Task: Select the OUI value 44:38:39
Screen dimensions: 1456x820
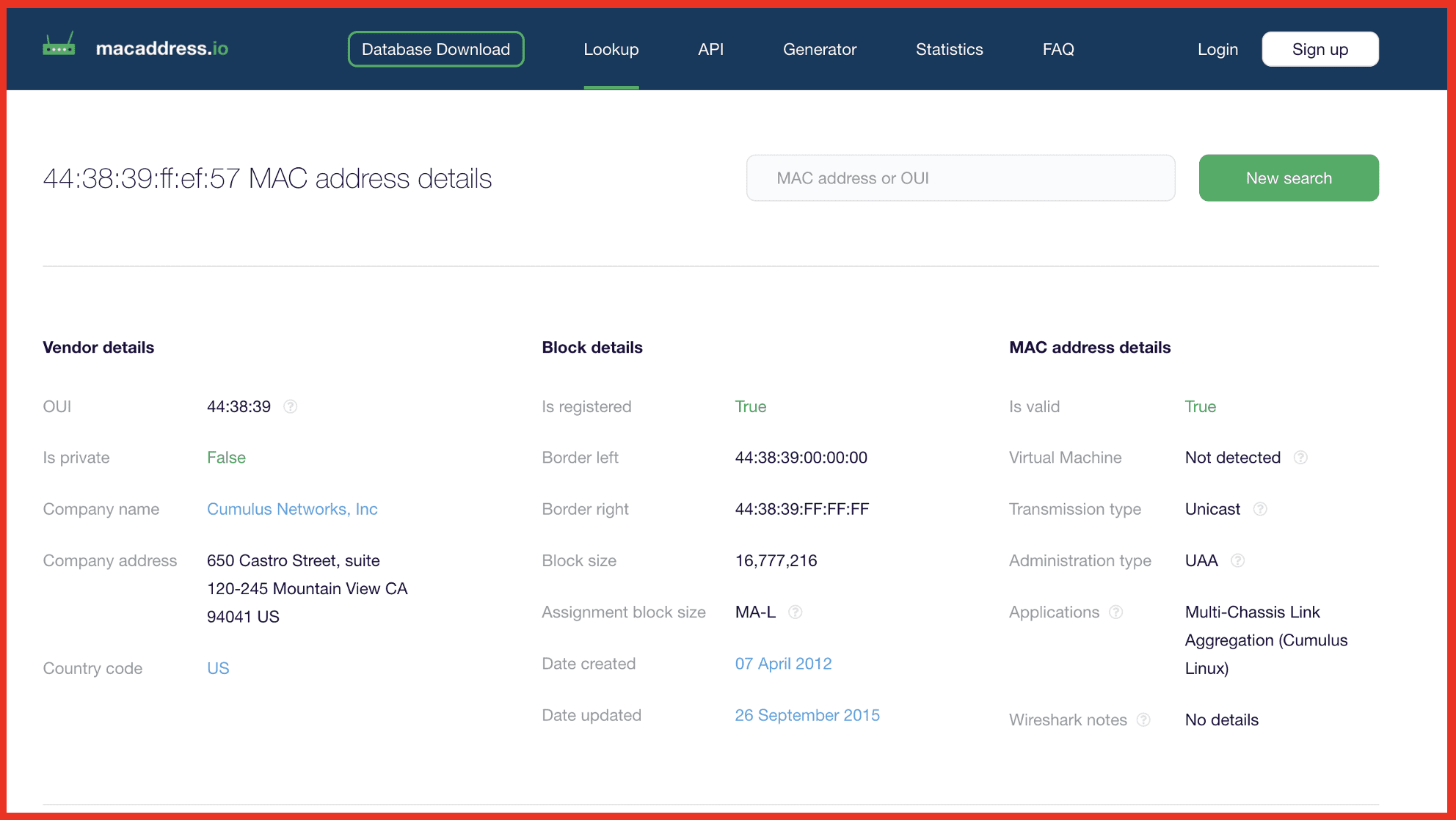Action: click(239, 406)
